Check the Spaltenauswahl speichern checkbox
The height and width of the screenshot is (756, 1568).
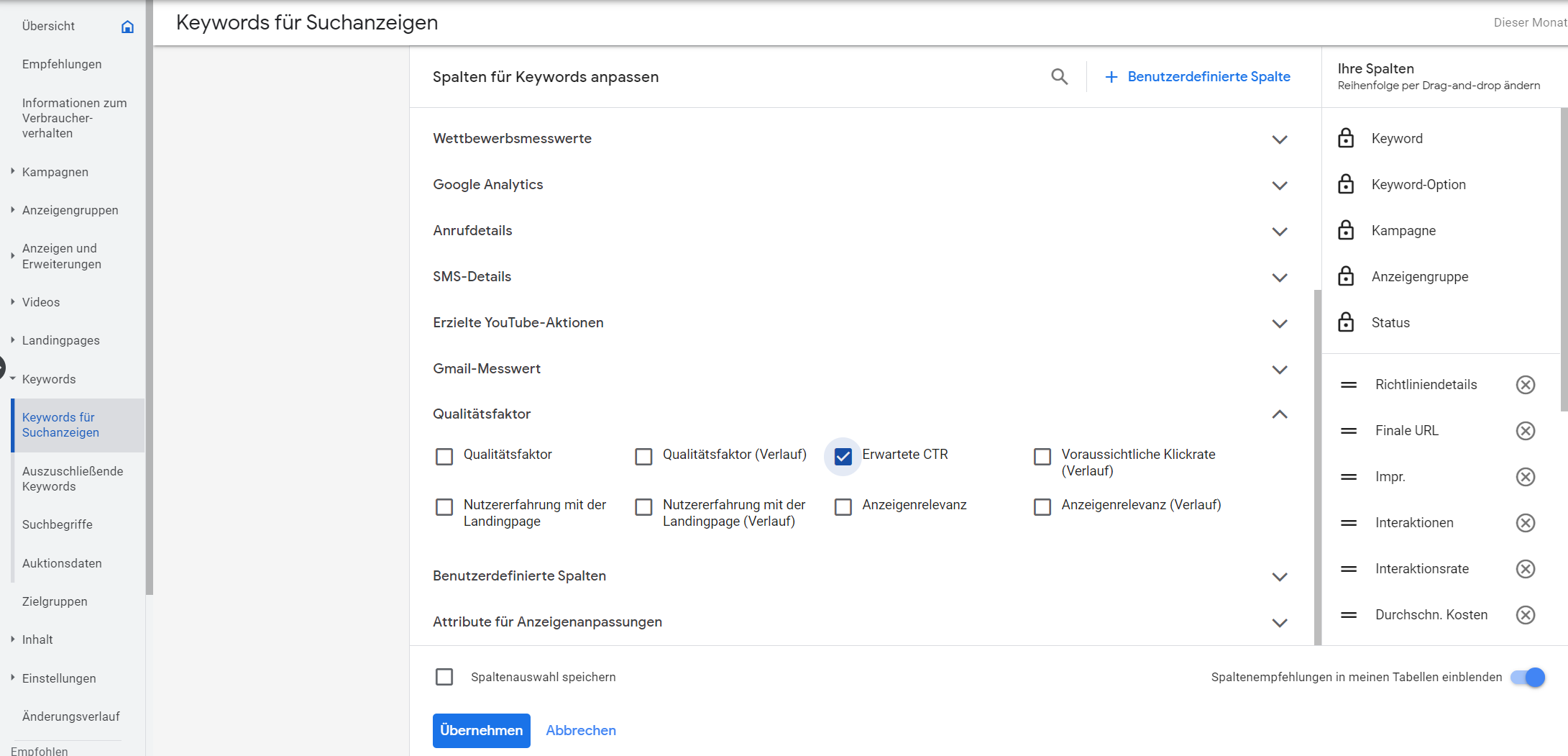444,677
